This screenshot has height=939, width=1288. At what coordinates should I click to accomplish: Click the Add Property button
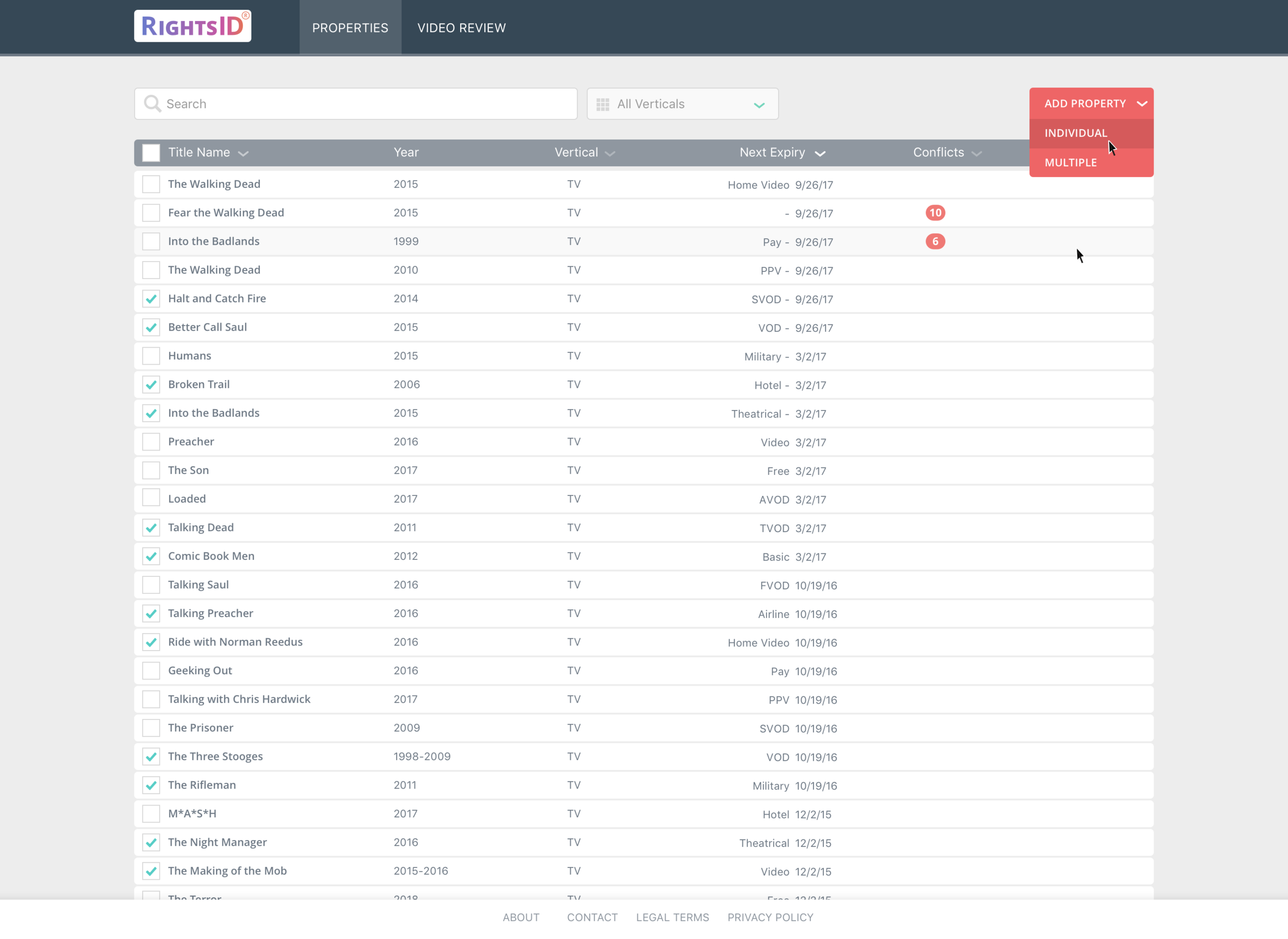click(x=1091, y=104)
